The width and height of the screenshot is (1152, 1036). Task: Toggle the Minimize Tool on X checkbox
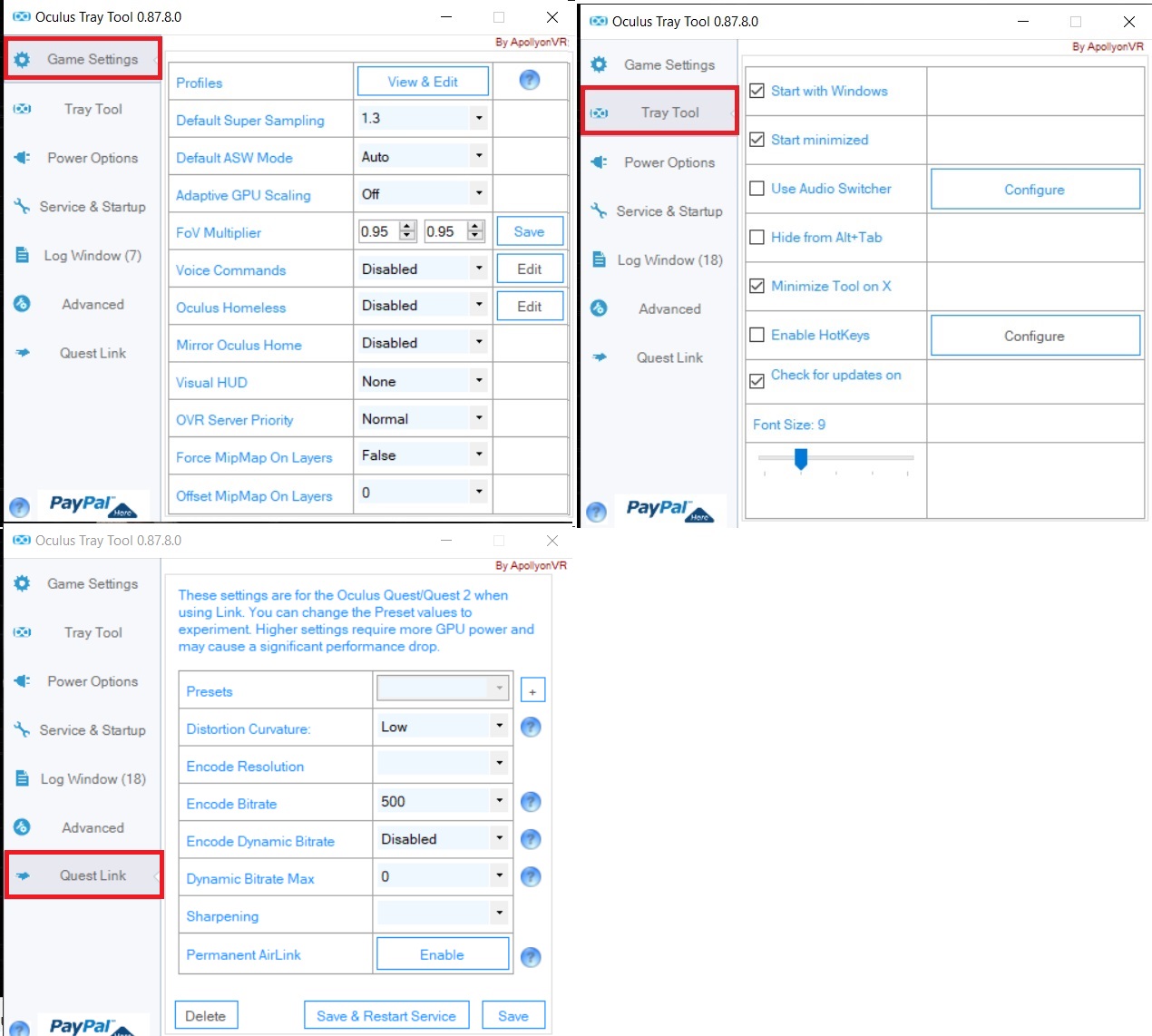pyautogui.click(x=757, y=286)
